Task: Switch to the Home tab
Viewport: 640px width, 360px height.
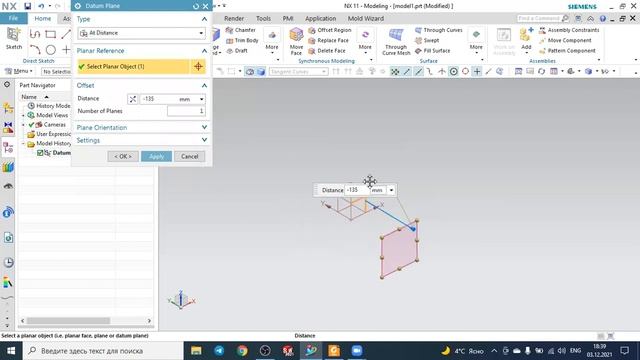Action: click(x=42, y=18)
